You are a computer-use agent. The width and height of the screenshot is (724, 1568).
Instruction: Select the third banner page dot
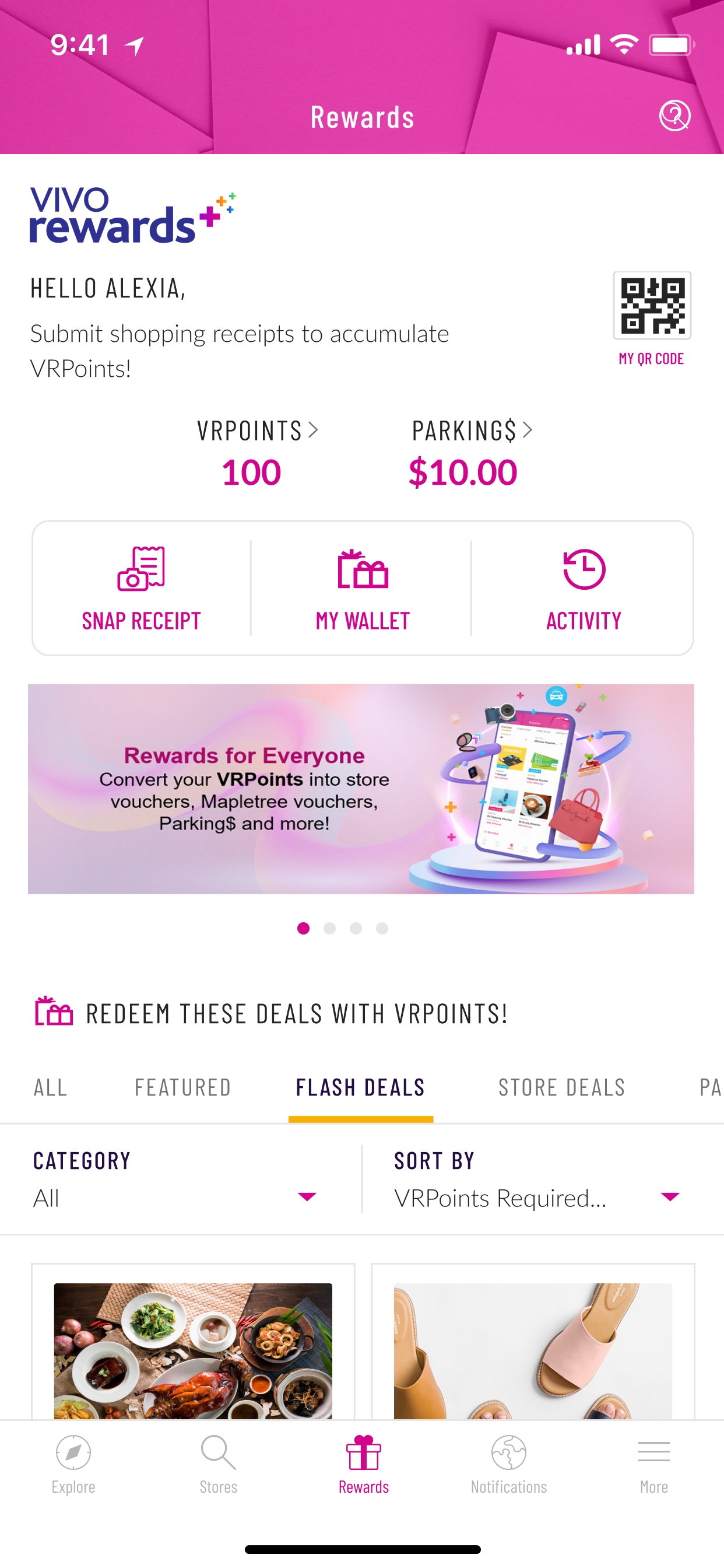click(356, 928)
